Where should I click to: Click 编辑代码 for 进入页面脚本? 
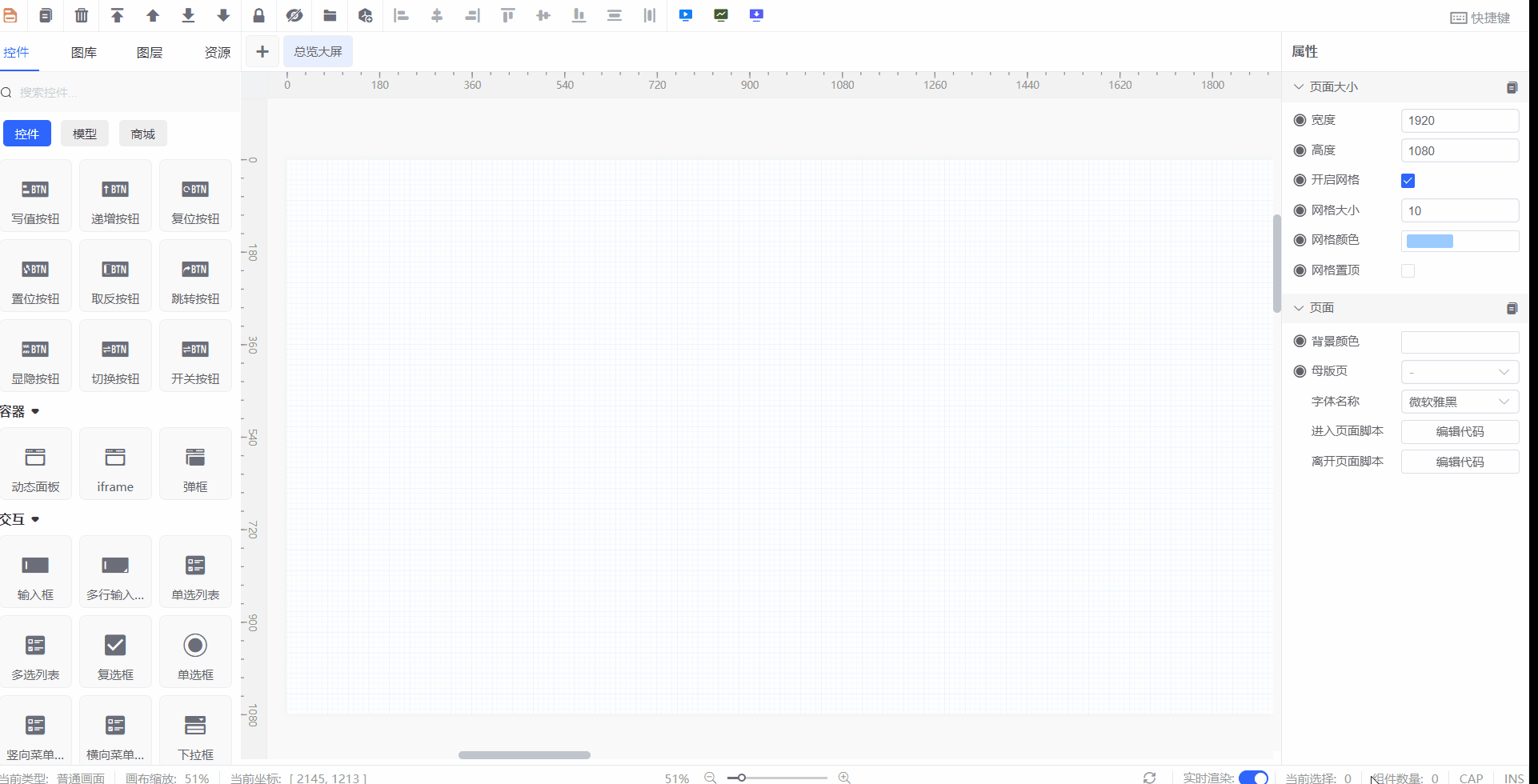[1460, 431]
